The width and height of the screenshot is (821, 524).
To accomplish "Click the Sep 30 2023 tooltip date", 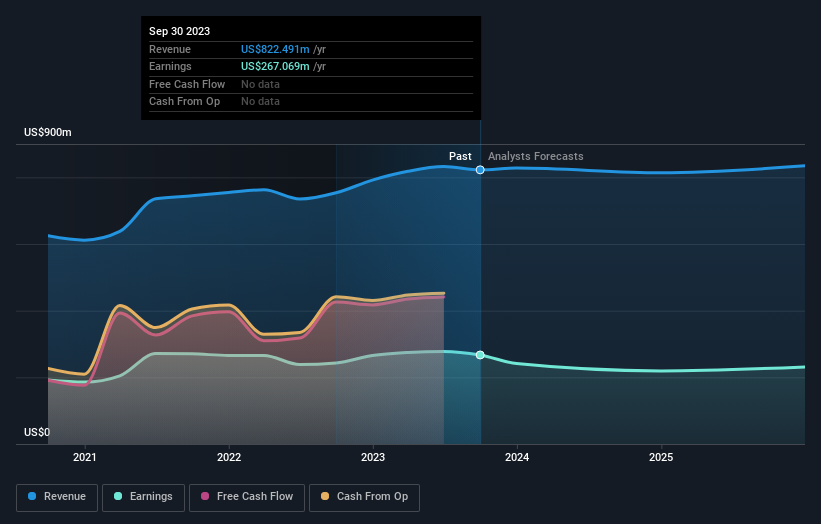I will (180, 31).
